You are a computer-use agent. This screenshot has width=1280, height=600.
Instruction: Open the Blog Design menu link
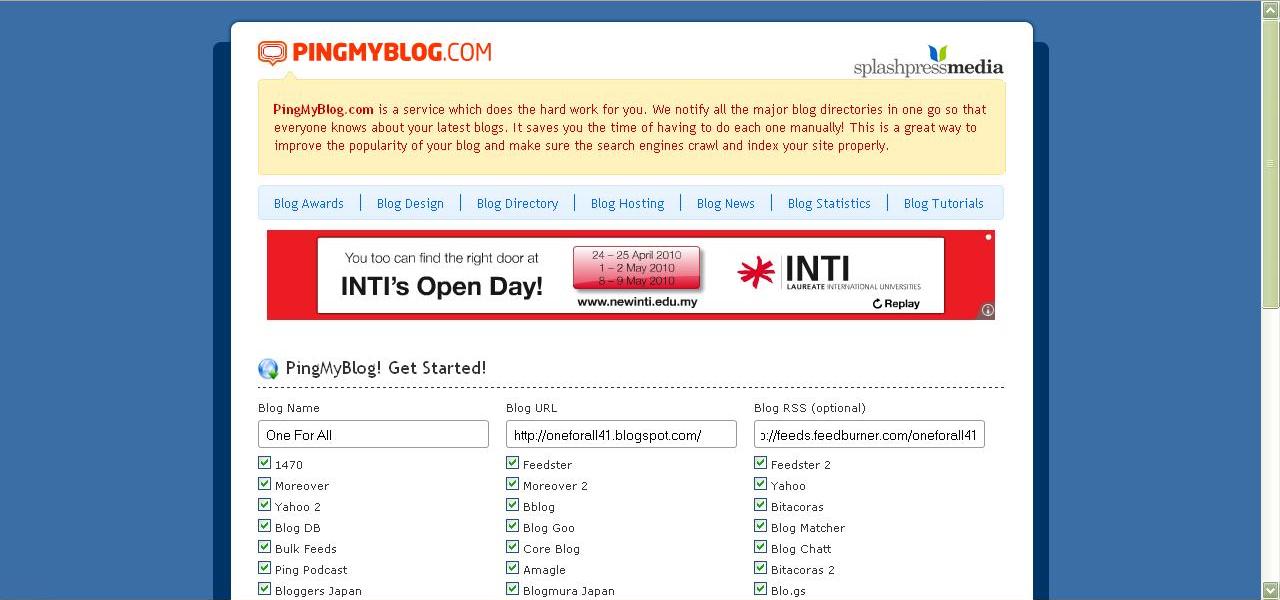click(x=410, y=203)
